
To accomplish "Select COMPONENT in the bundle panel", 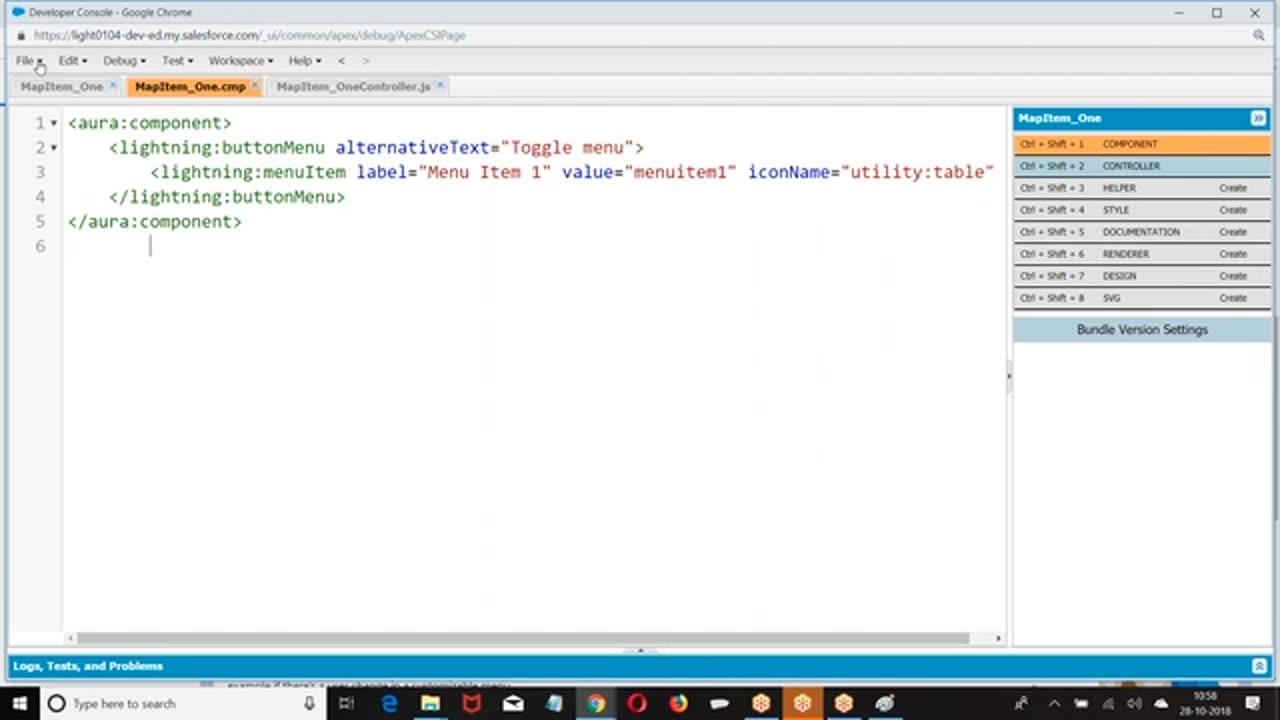I will click(x=1142, y=144).
